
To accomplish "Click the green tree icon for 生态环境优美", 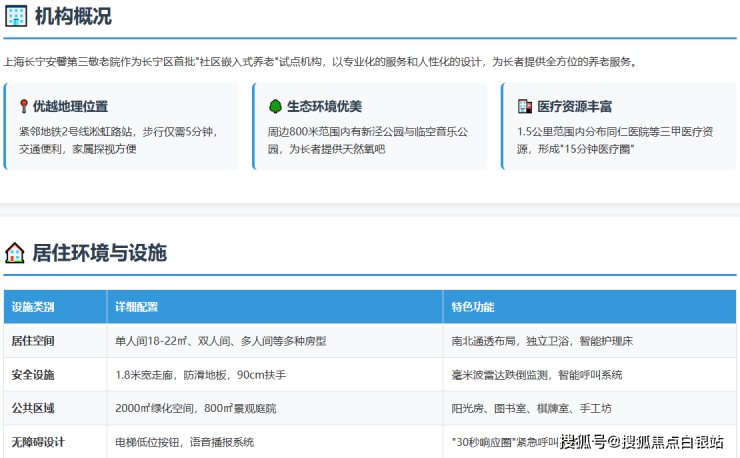I will pyautogui.click(x=275, y=106).
